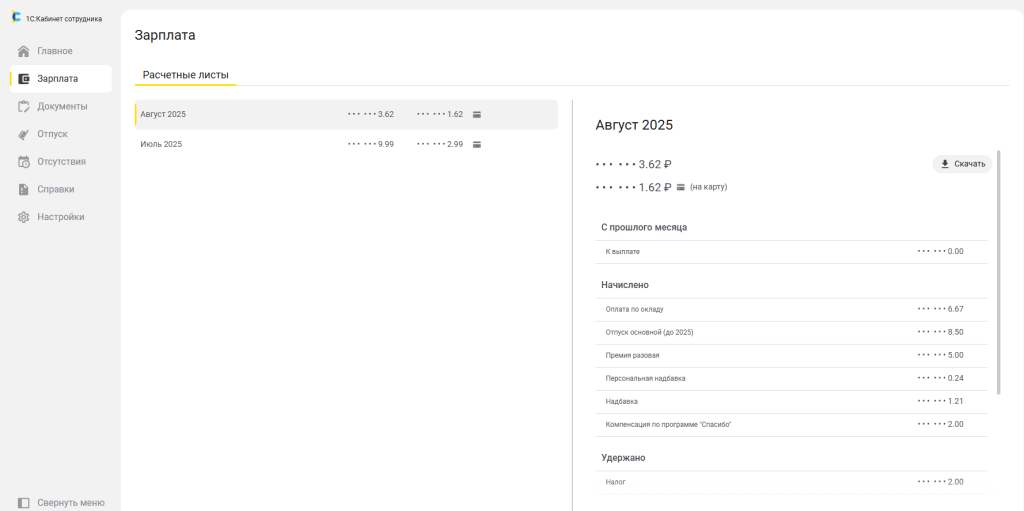Click the Налог deduction line
The image size is (1024, 511).
tap(616, 482)
